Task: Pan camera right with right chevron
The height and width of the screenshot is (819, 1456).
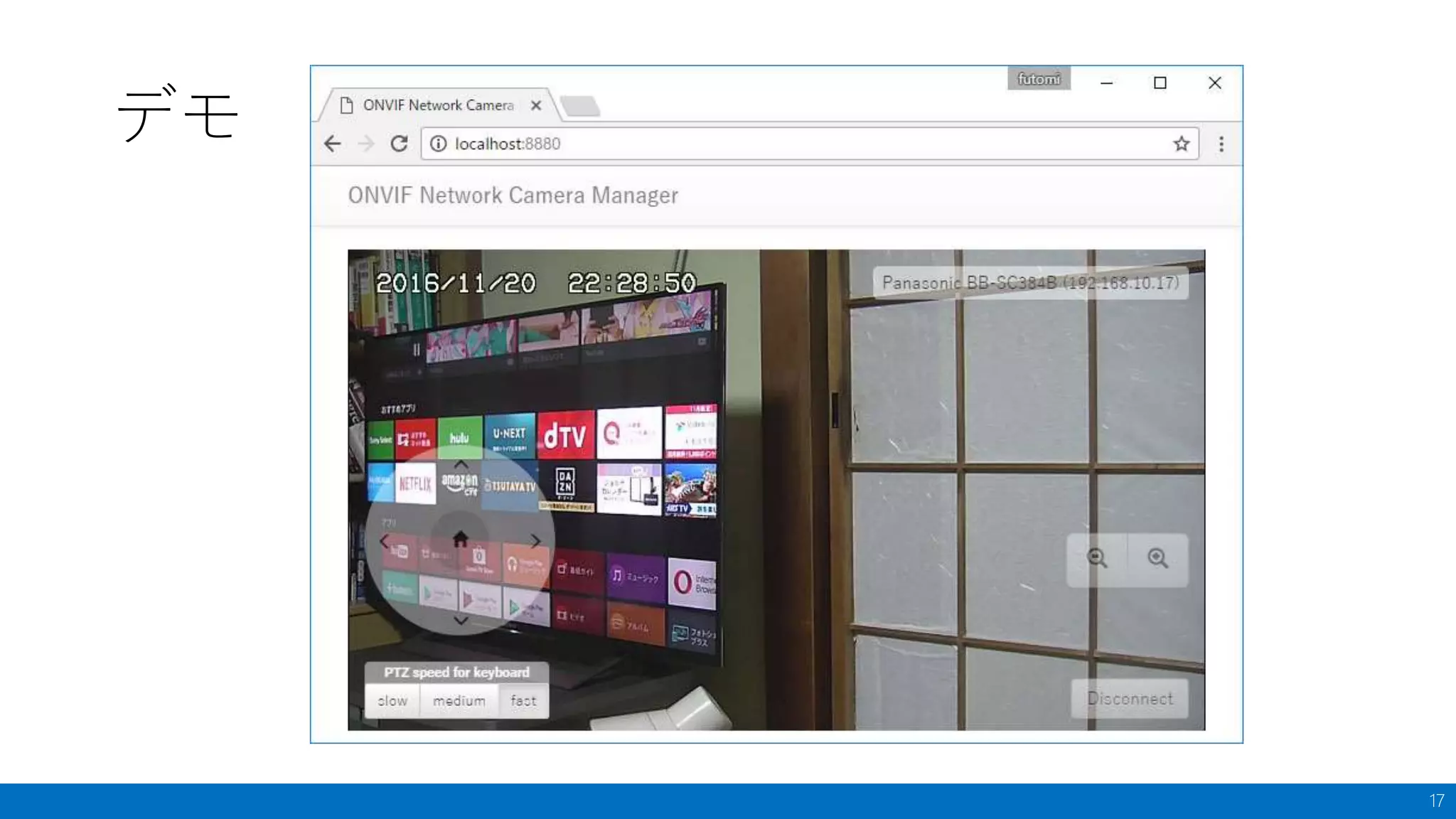Action: click(535, 542)
